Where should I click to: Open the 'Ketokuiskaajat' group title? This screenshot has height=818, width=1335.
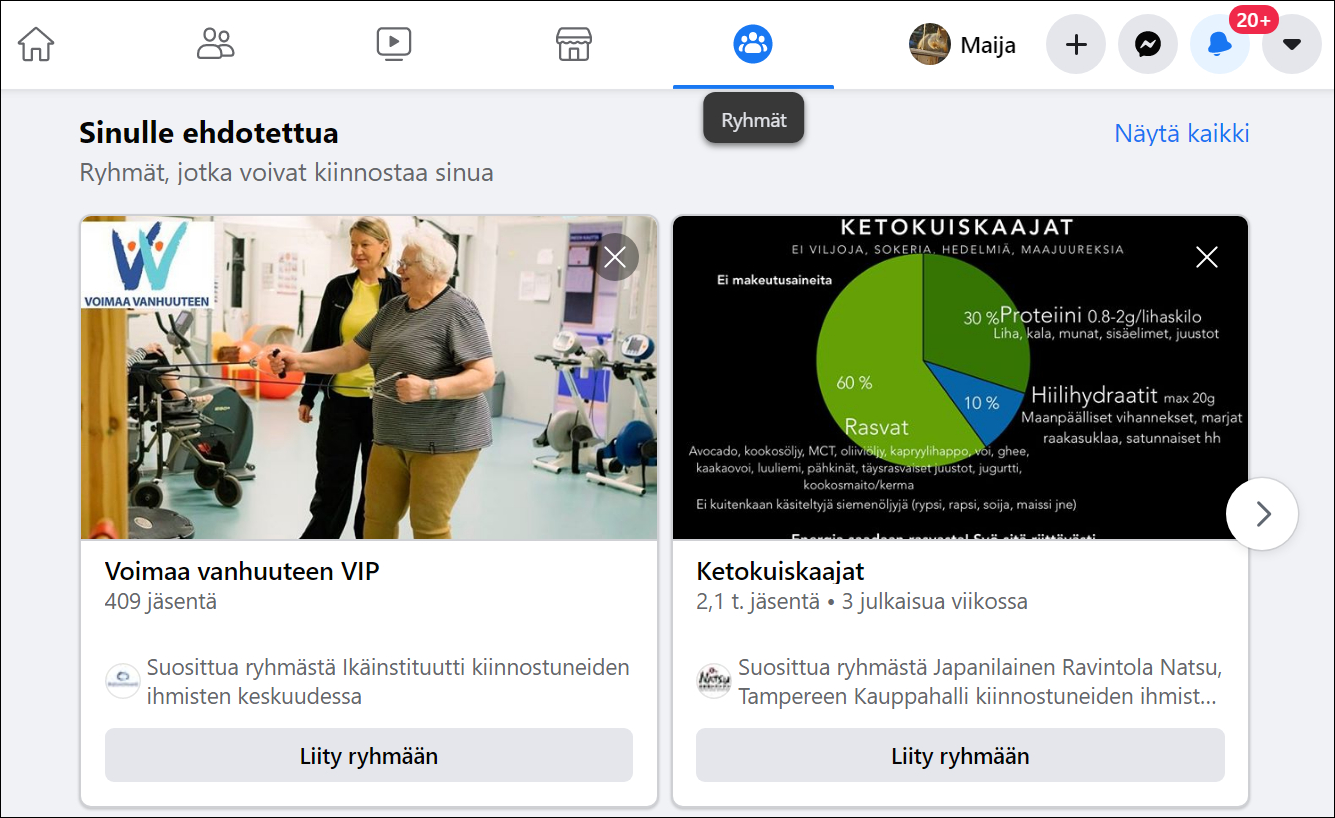[780, 572]
